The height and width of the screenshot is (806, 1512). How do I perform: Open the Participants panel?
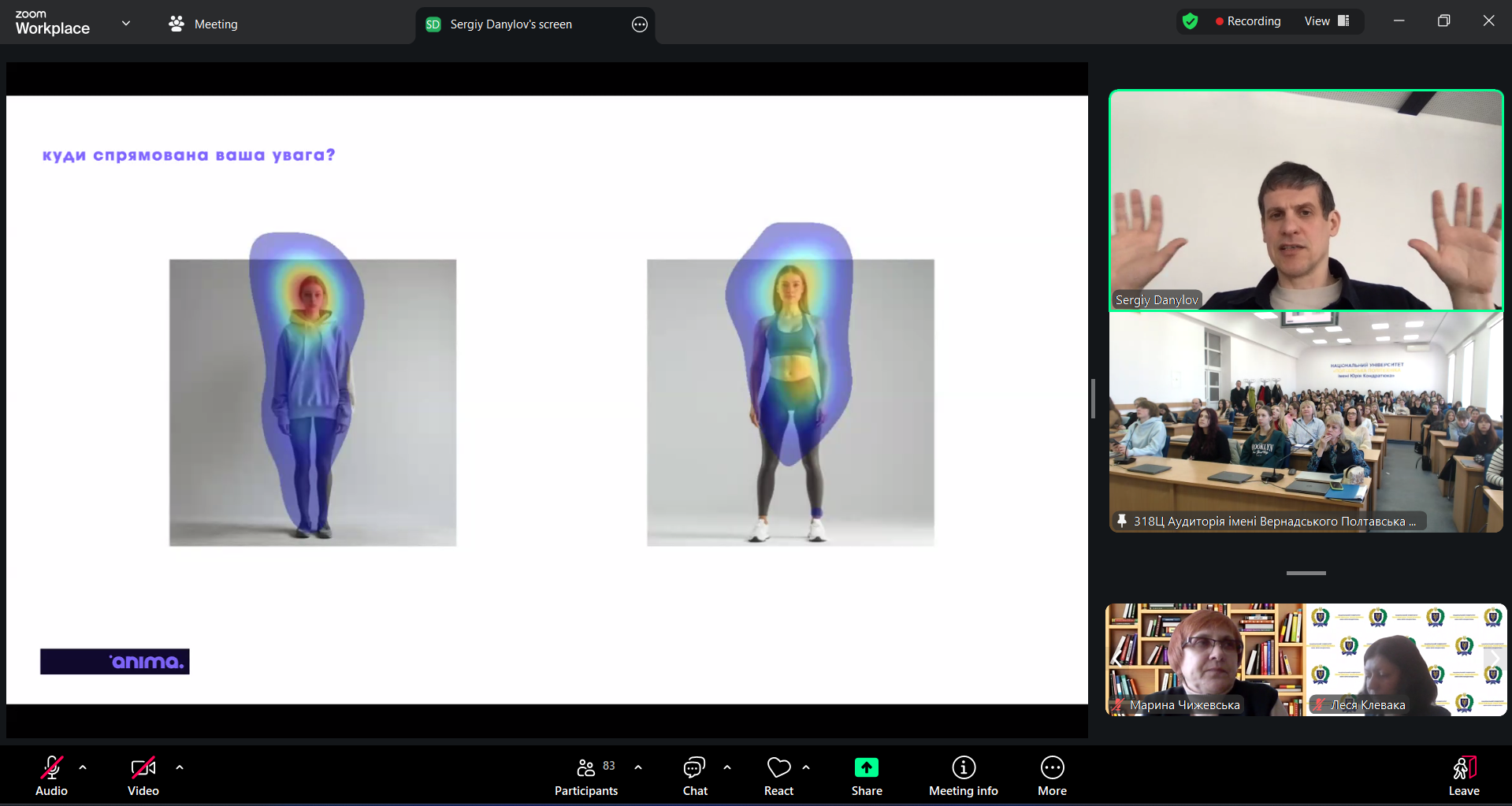pos(585,776)
